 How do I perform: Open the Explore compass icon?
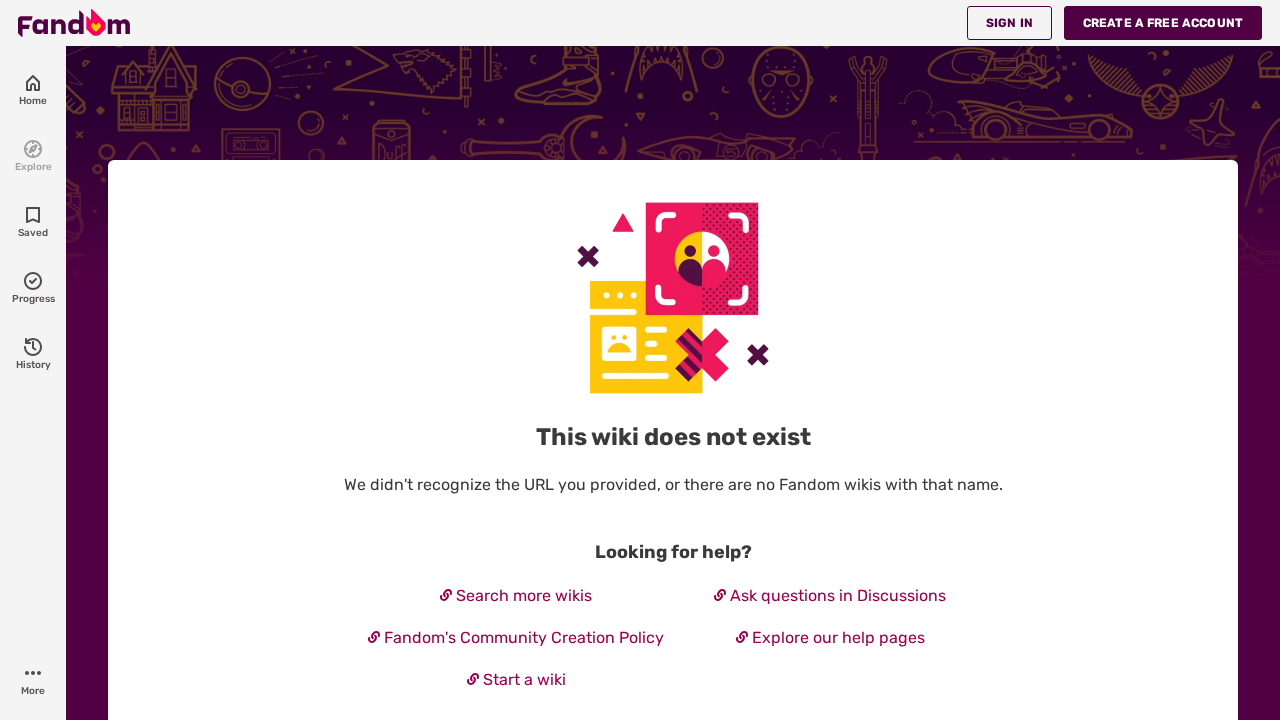coord(33,149)
